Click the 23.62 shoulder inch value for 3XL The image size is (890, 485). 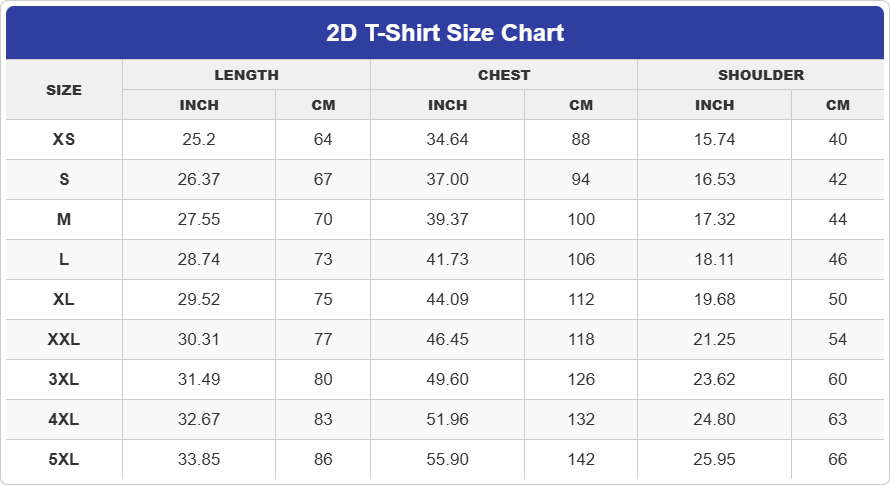[x=714, y=380]
